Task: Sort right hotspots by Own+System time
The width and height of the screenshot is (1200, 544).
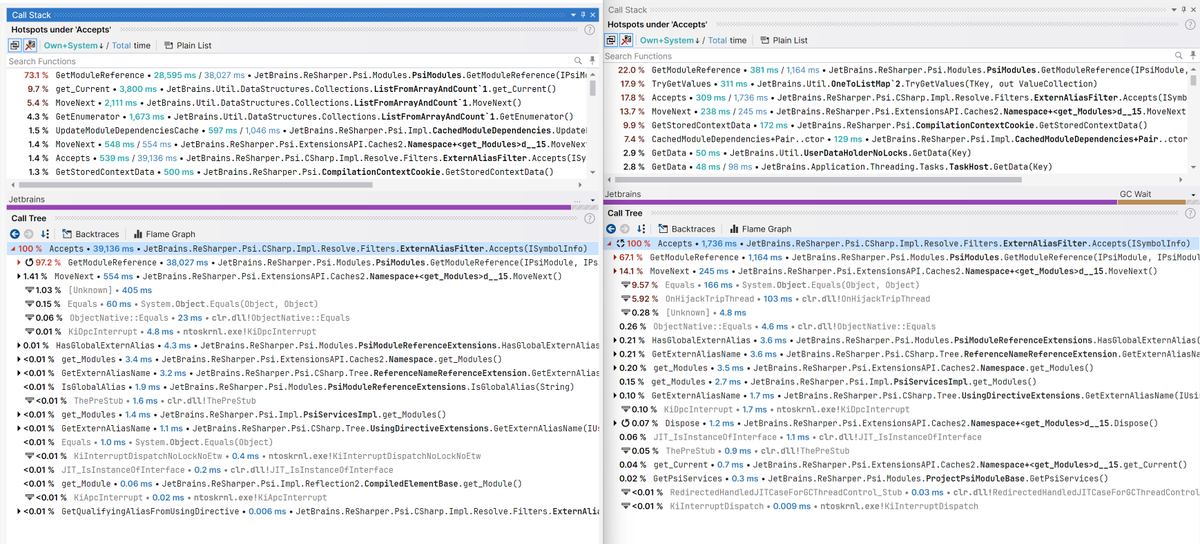Action: click(x=668, y=40)
